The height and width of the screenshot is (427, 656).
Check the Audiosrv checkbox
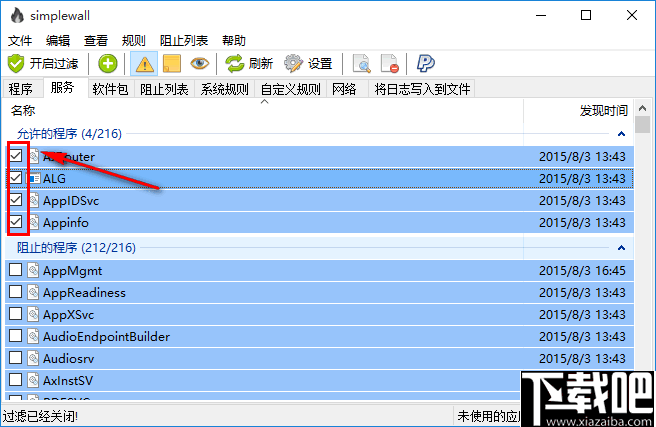coord(15,358)
